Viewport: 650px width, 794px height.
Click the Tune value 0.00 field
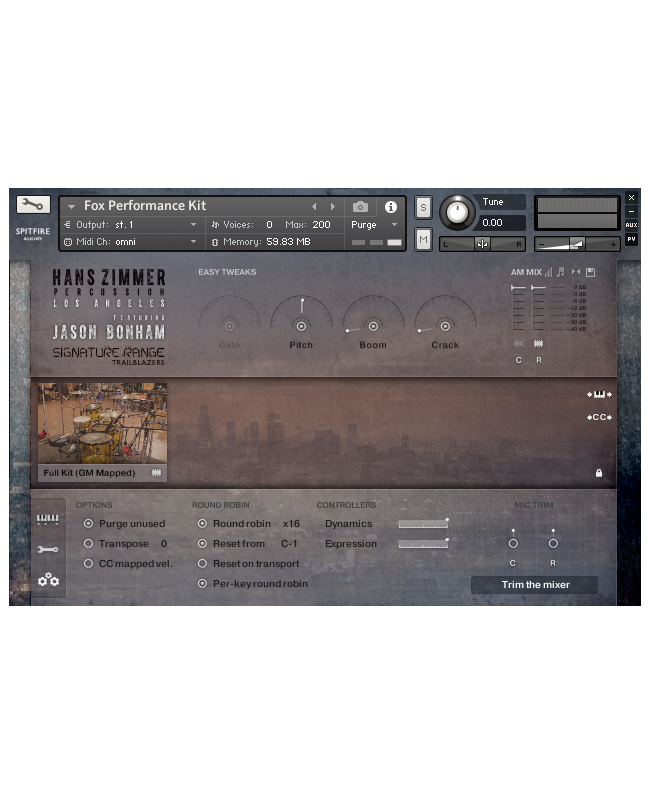pos(499,223)
